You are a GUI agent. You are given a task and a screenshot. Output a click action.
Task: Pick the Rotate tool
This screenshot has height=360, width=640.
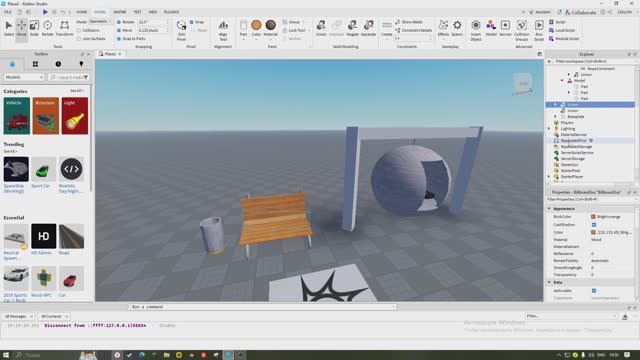47,28
